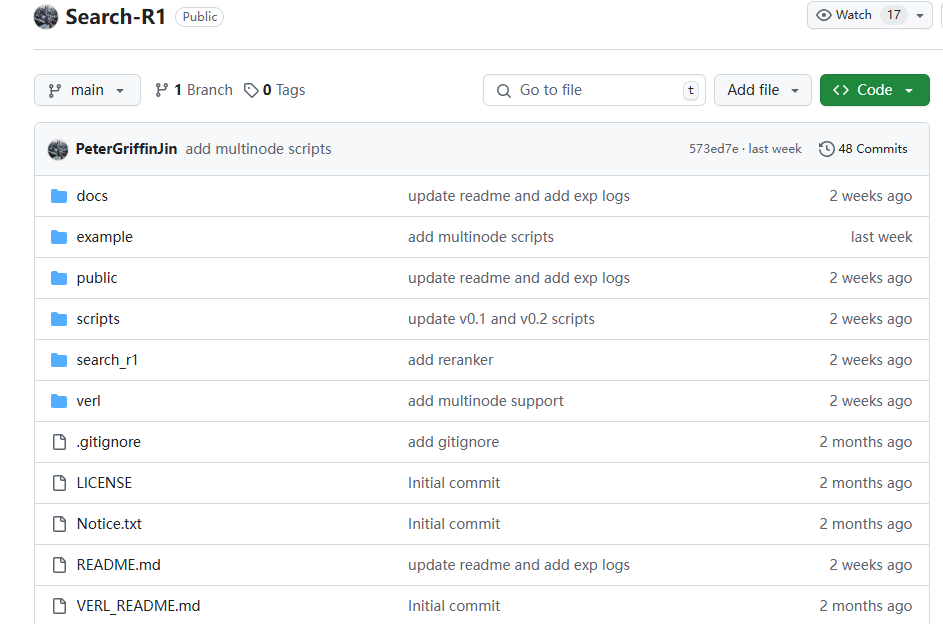
Task: Click '2 months ago' in the .gitignore row
Action: pos(865,442)
